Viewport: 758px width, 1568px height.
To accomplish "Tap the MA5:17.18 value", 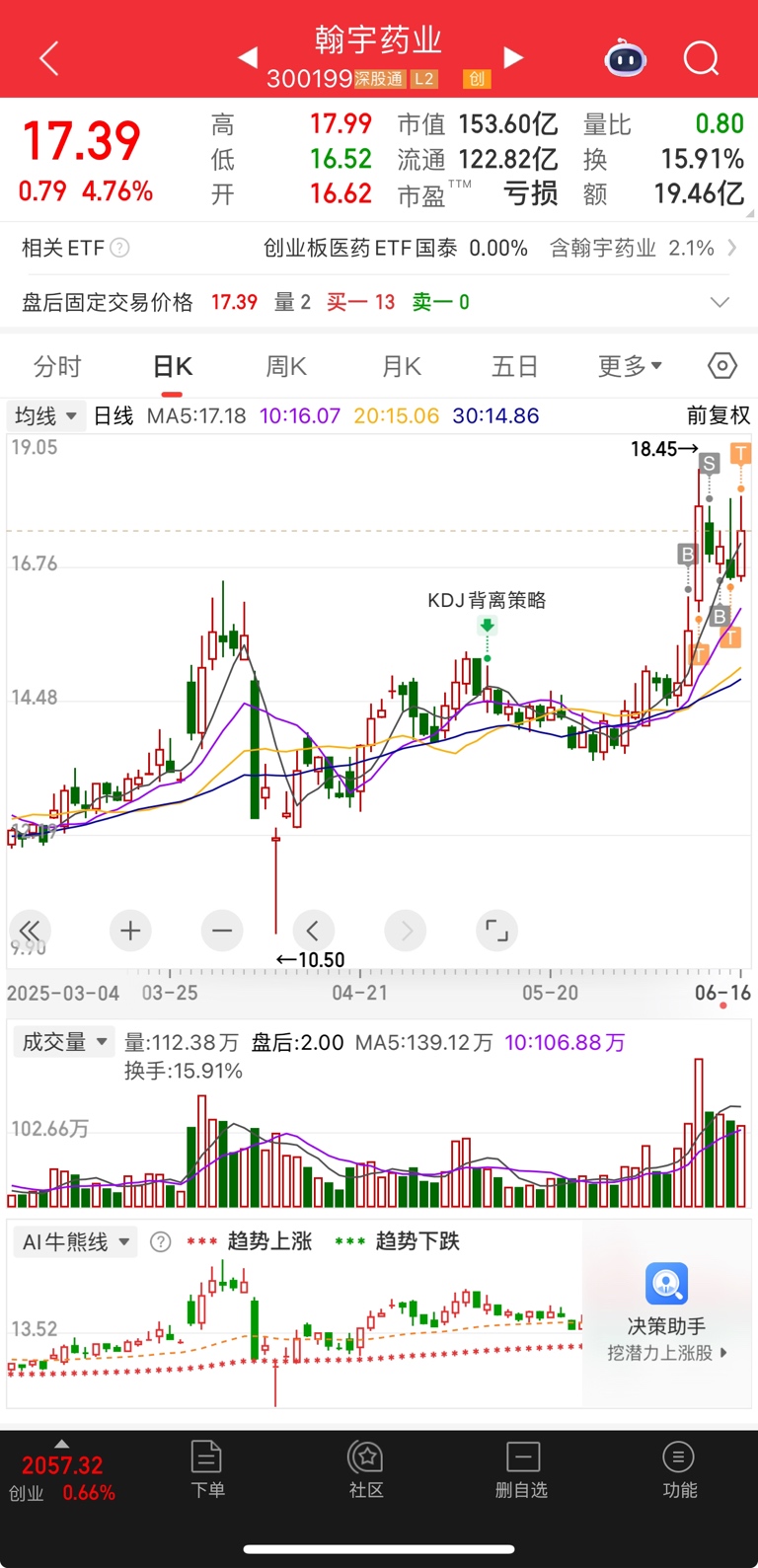I will 196,415.
